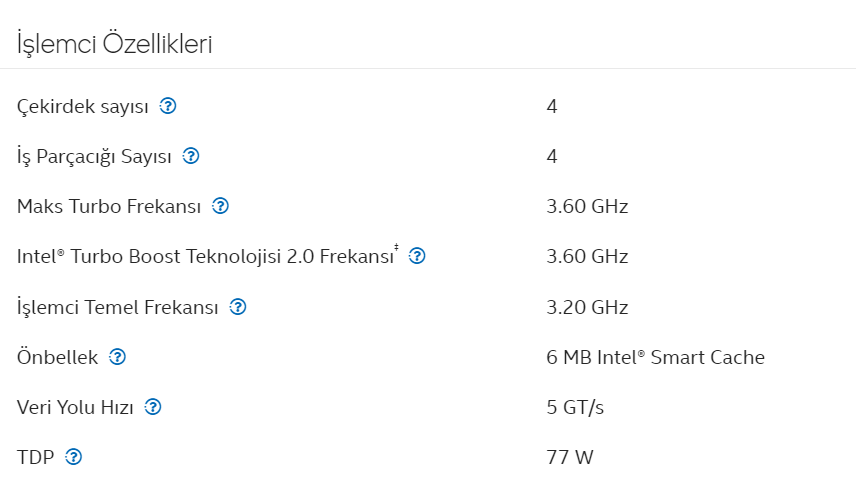Click the 5 GT/s value text

click(575, 407)
